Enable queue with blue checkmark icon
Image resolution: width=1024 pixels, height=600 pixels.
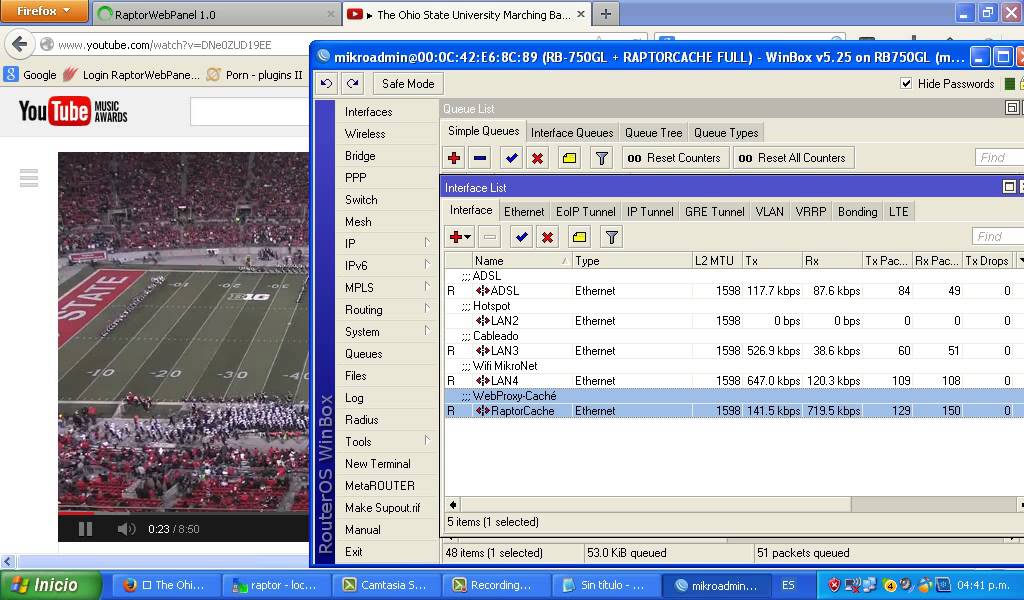coord(511,158)
